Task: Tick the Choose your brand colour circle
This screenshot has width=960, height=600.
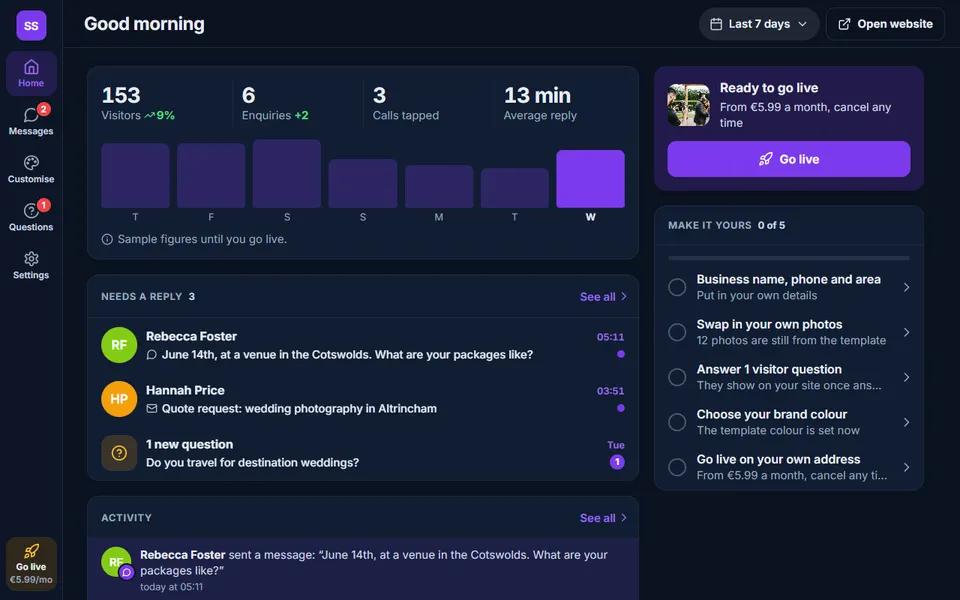Action: point(677,422)
